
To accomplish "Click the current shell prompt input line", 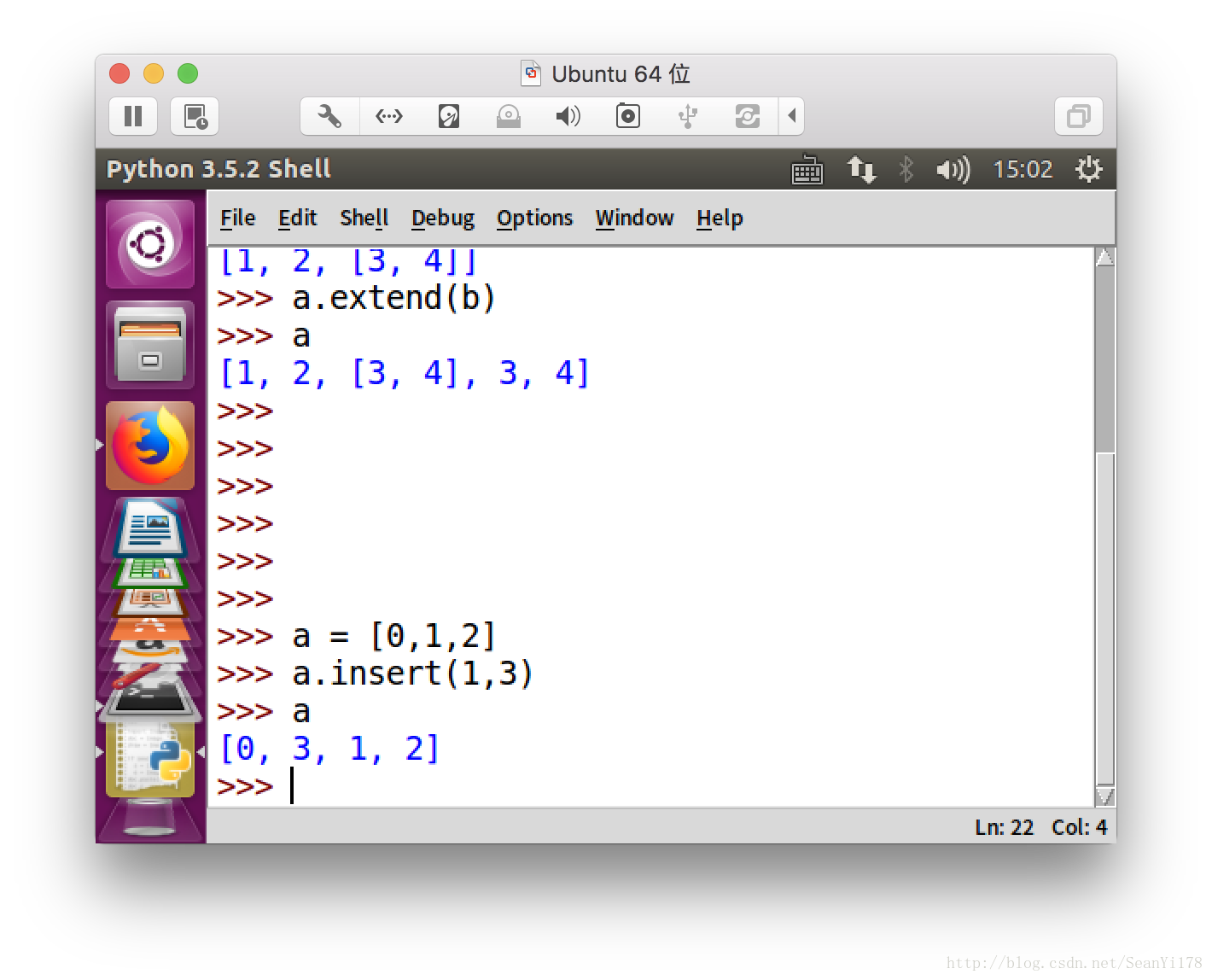I will click(x=651, y=786).
